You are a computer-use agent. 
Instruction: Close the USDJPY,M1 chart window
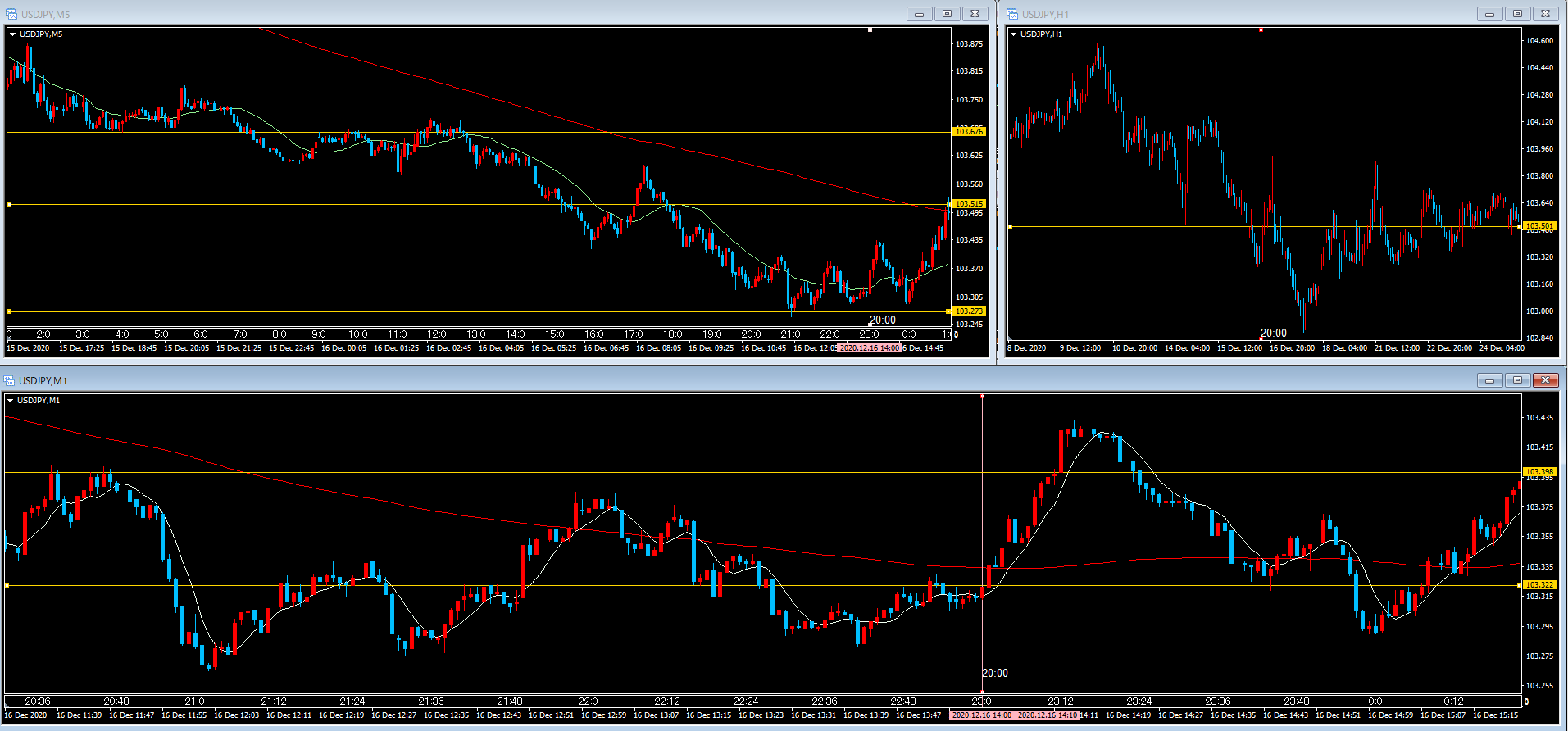click(1545, 380)
